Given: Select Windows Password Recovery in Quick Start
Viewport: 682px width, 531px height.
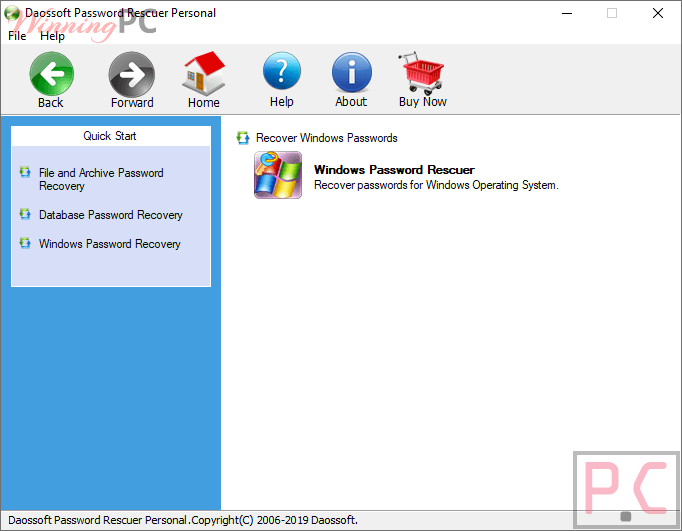Looking at the screenshot, I should pyautogui.click(x=110, y=244).
